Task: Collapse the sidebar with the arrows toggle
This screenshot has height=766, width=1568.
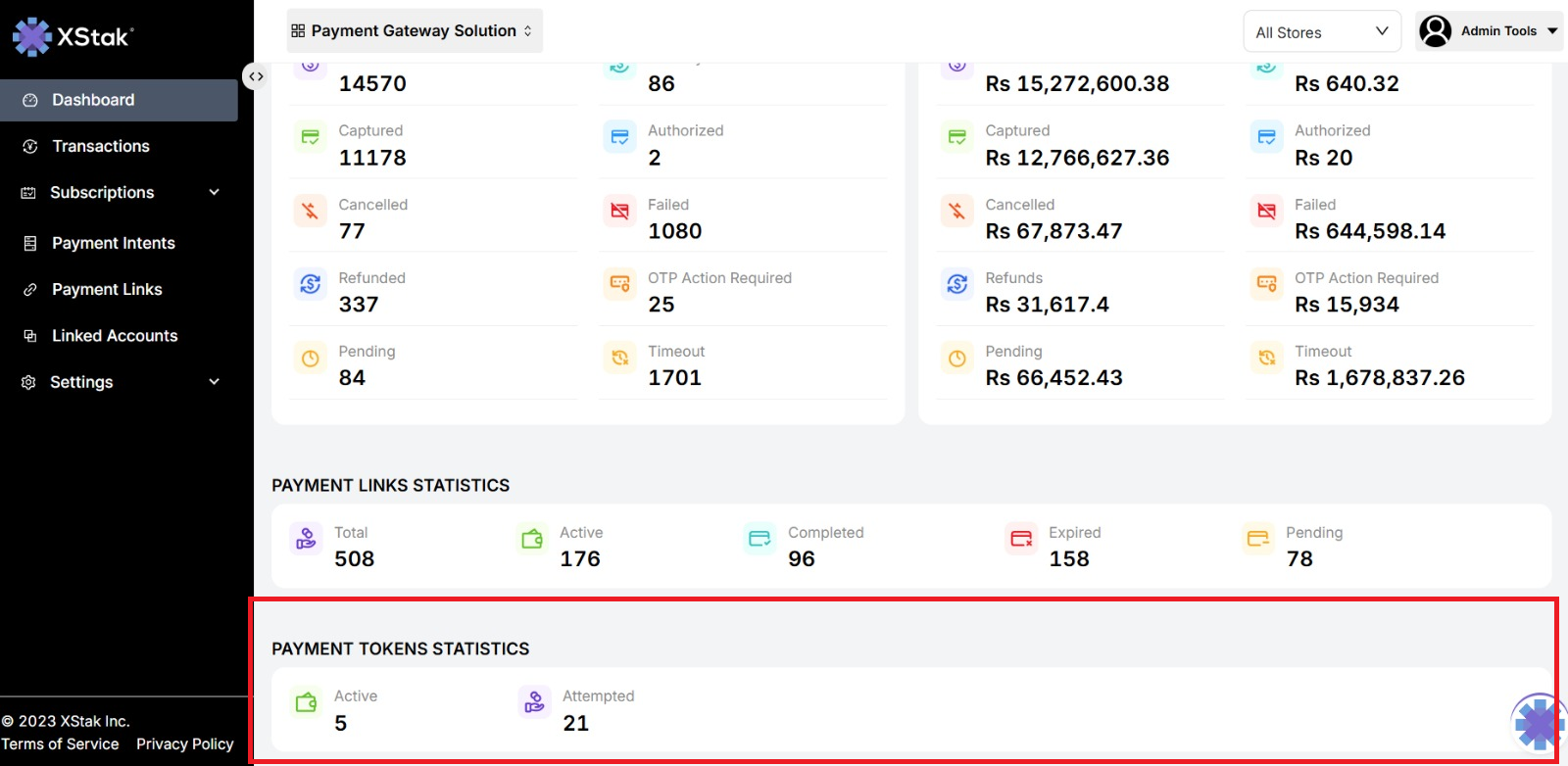Action: click(x=255, y=76)
